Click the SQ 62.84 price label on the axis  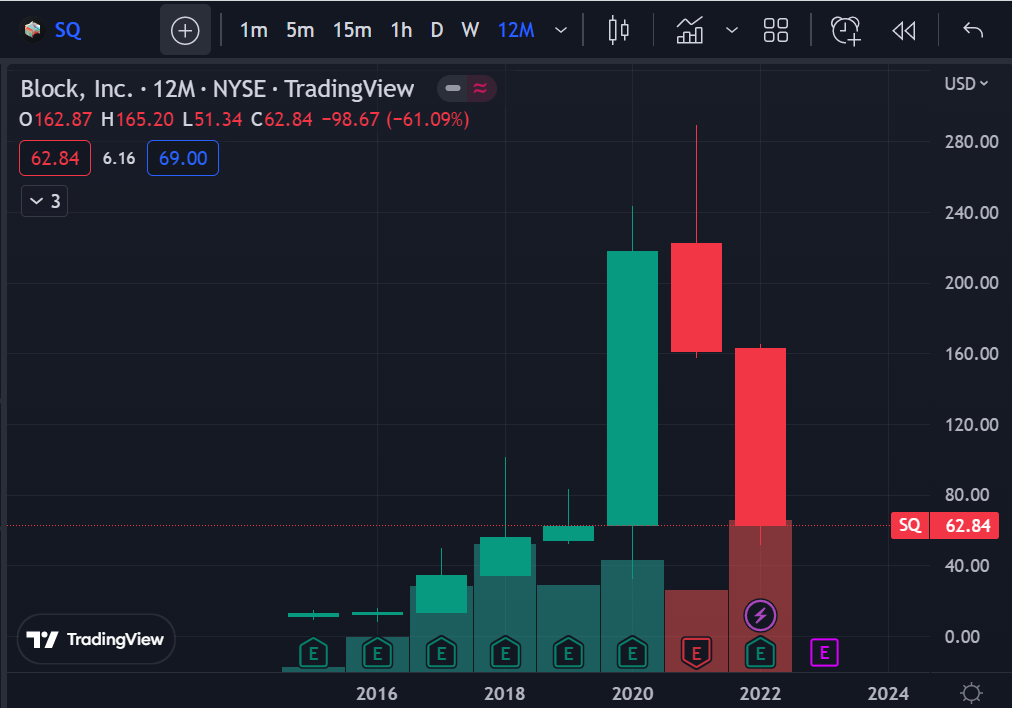click(x=945, y=525)
